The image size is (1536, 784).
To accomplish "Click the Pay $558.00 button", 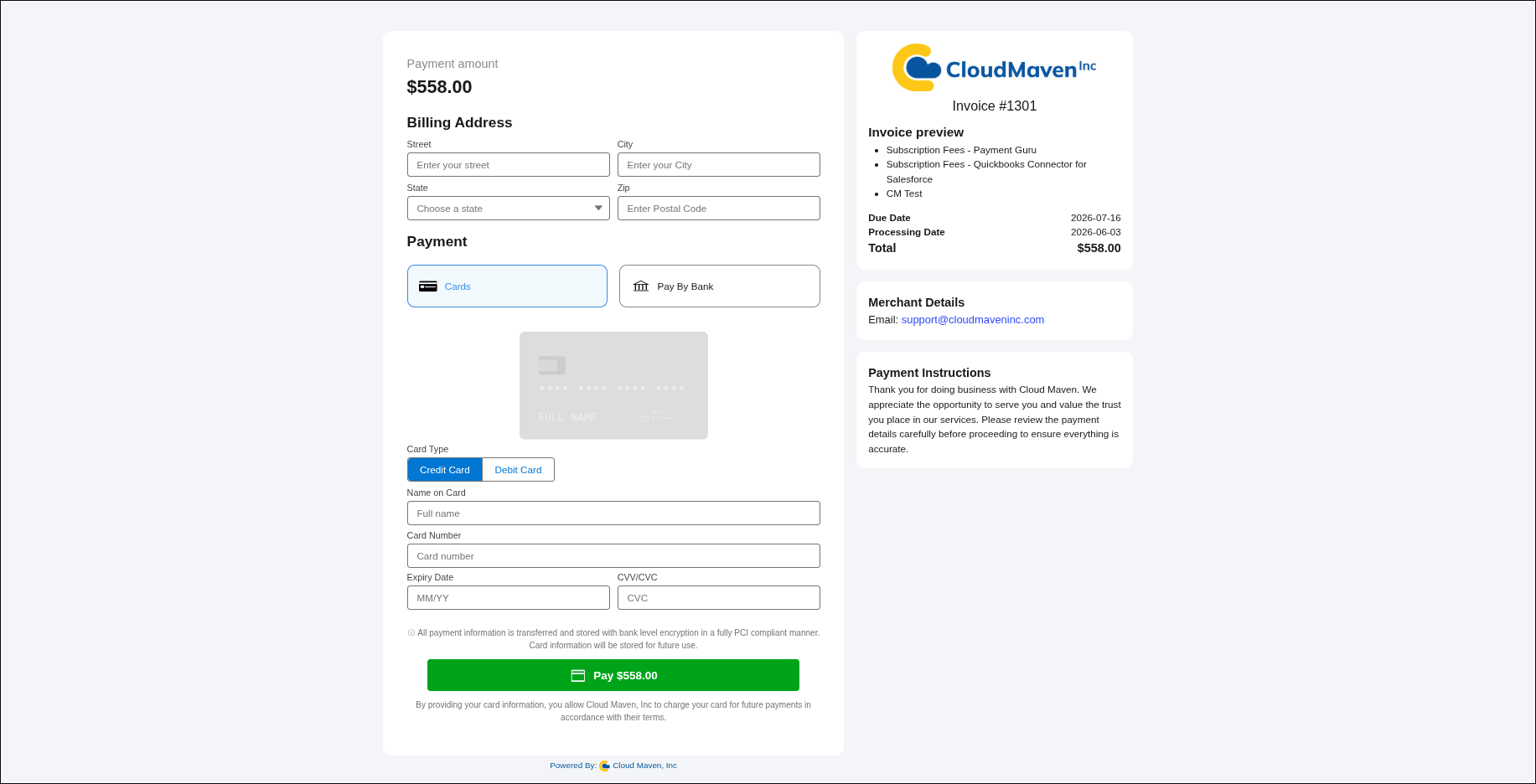I will point(613,675).
